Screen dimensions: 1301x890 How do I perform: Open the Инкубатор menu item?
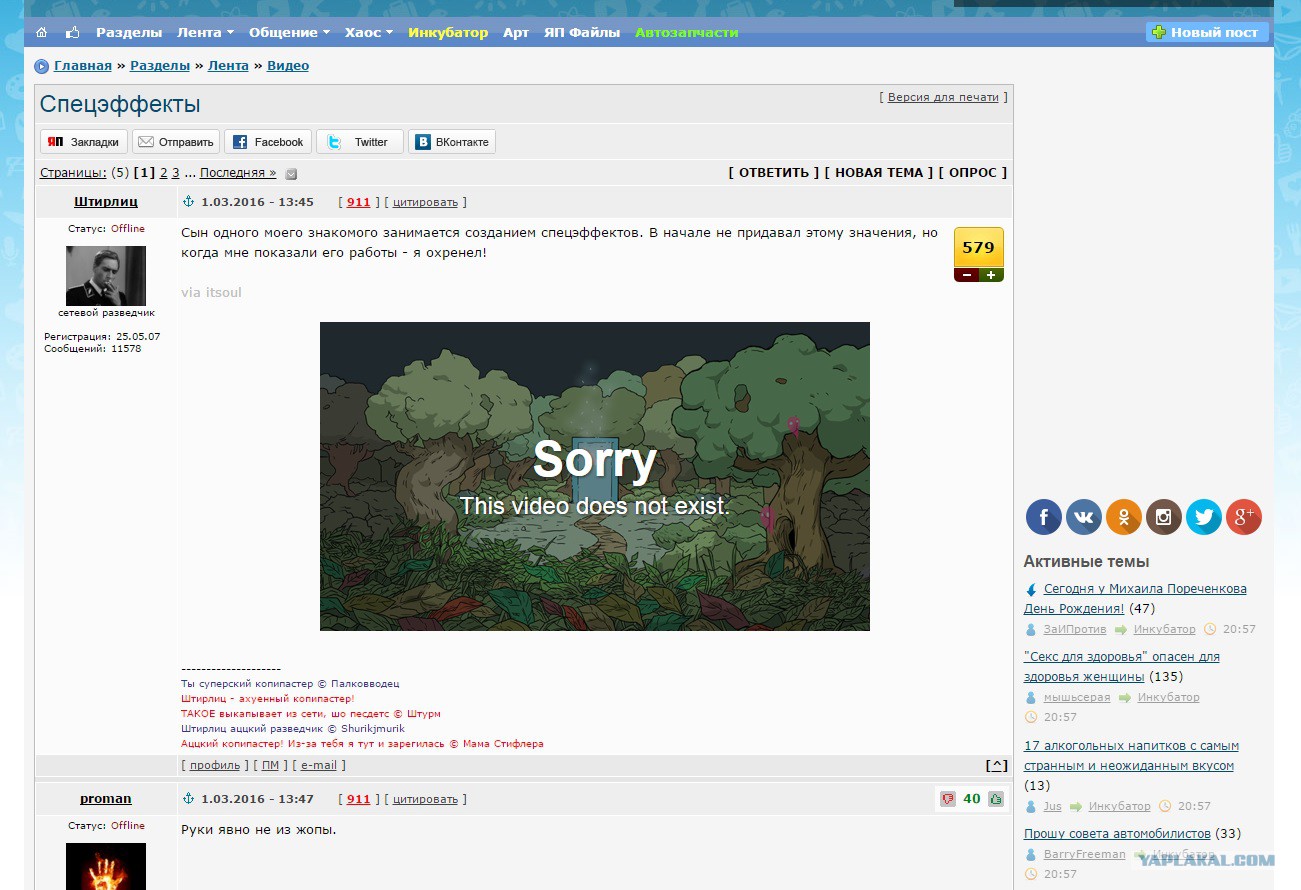point(448,32)
